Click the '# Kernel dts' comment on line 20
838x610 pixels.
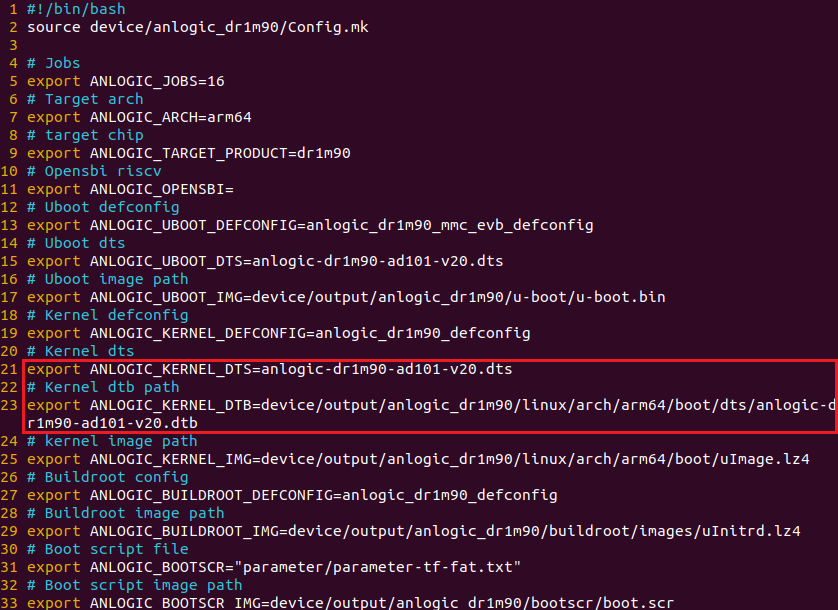pyautogui.click(x=81, y=351)
